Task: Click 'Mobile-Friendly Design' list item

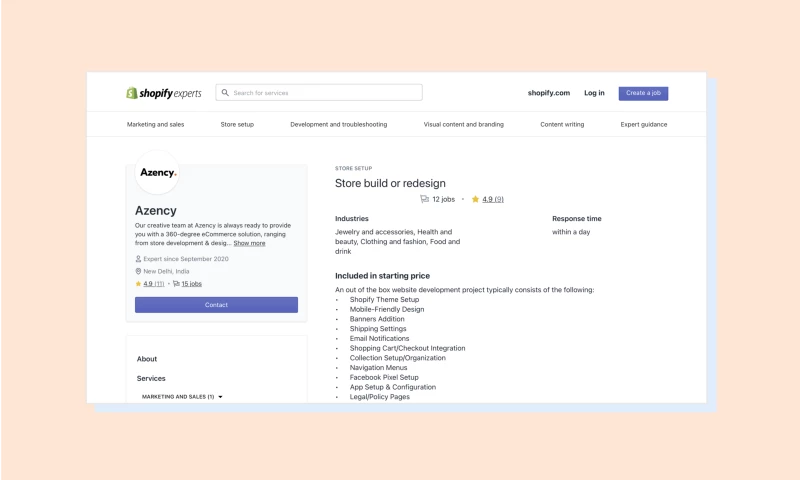Action: click(x=387, y=309)
